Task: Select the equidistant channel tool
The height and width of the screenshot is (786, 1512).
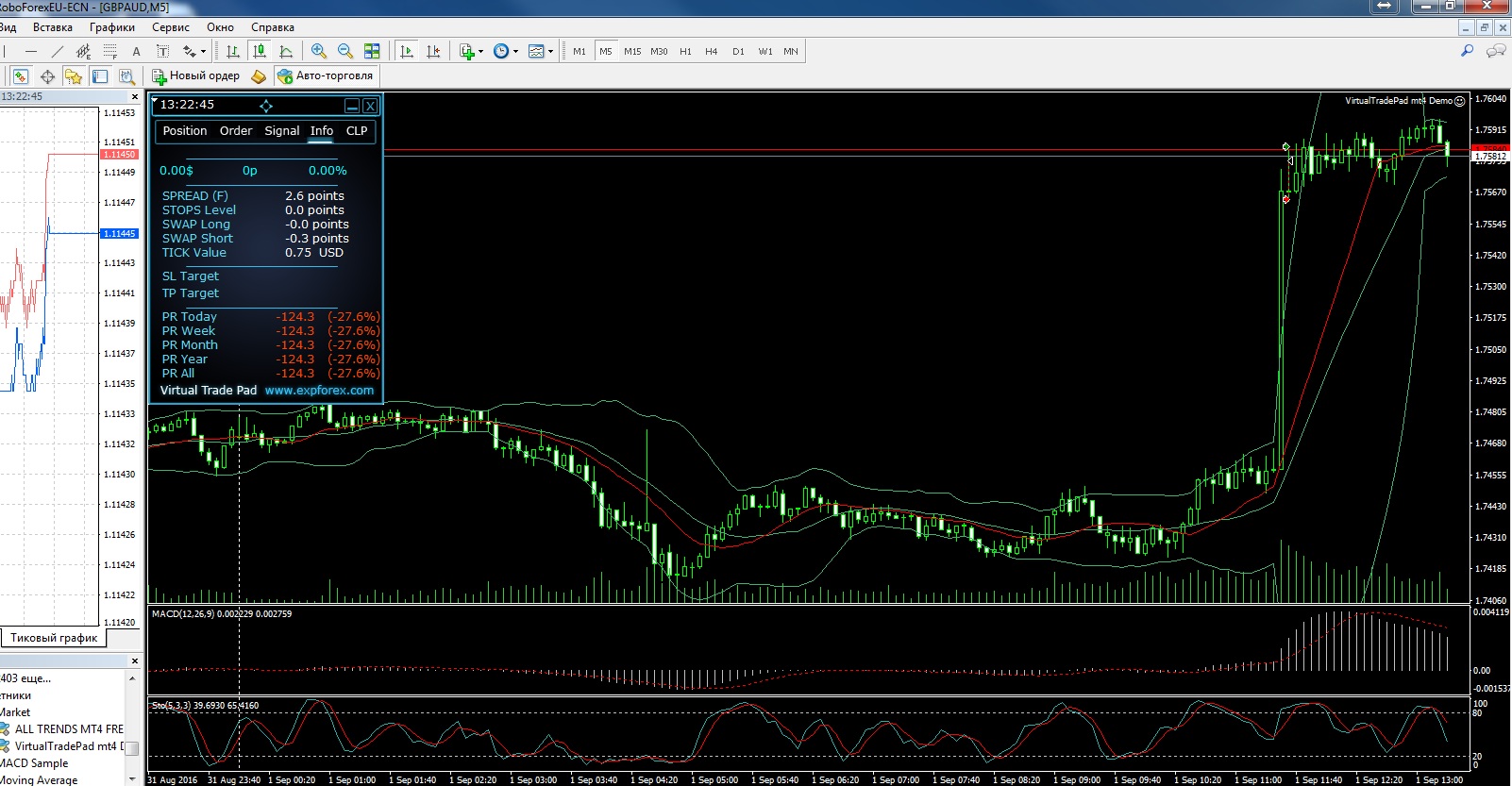Action: [83, 52]
